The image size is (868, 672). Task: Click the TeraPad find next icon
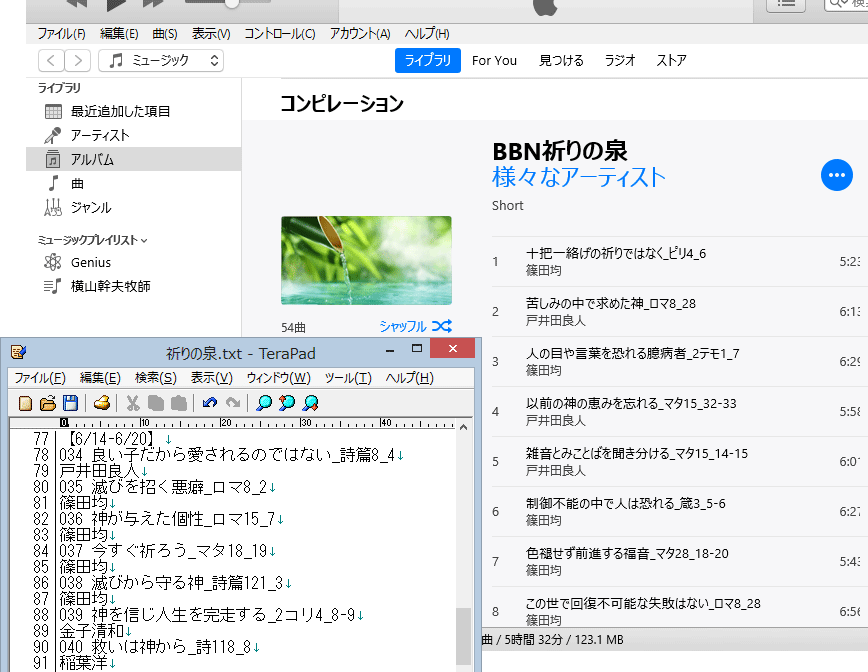point(310,403)
